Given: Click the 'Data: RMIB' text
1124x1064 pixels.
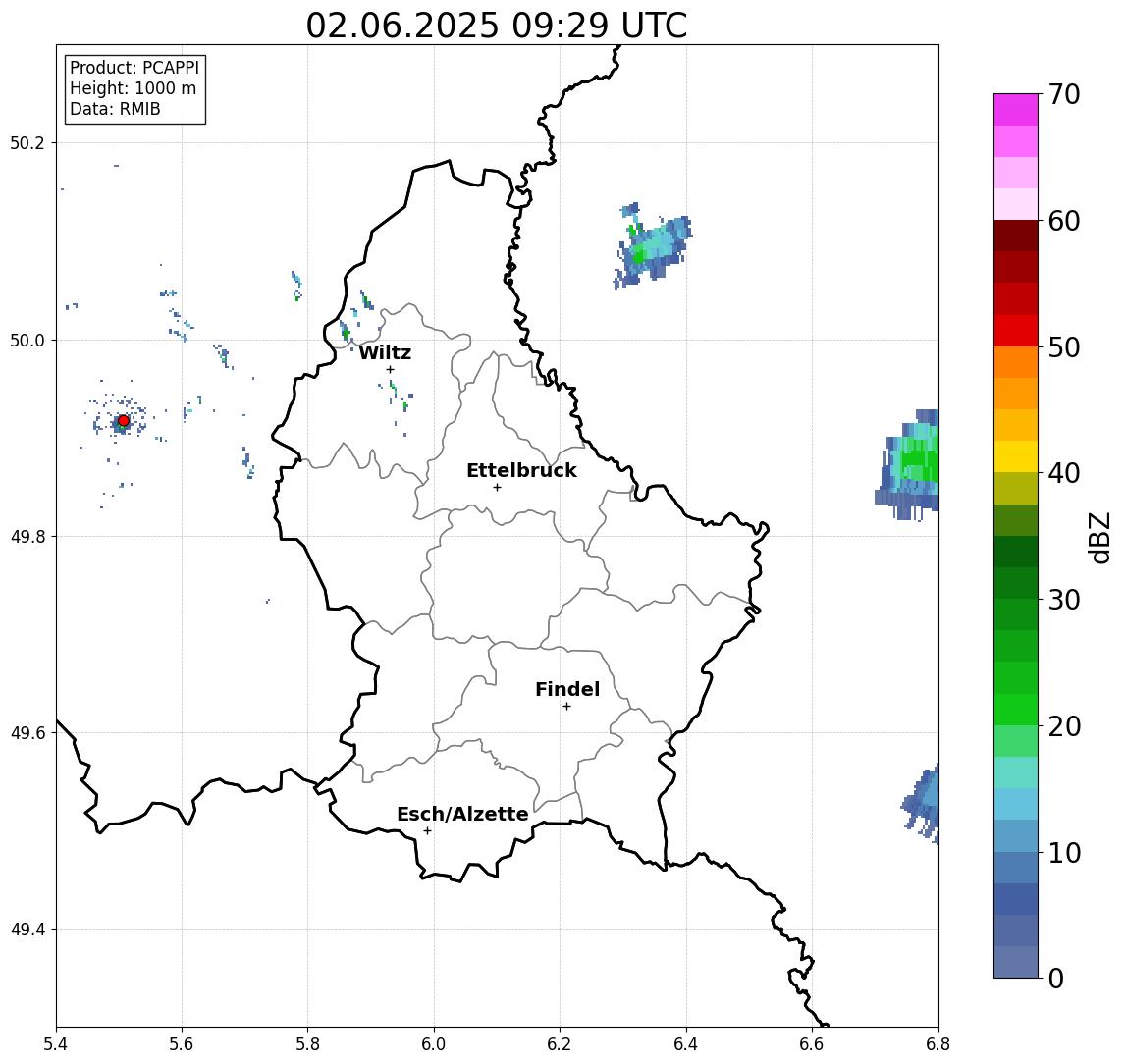Looking at the screenshot, I should (115, 109).
